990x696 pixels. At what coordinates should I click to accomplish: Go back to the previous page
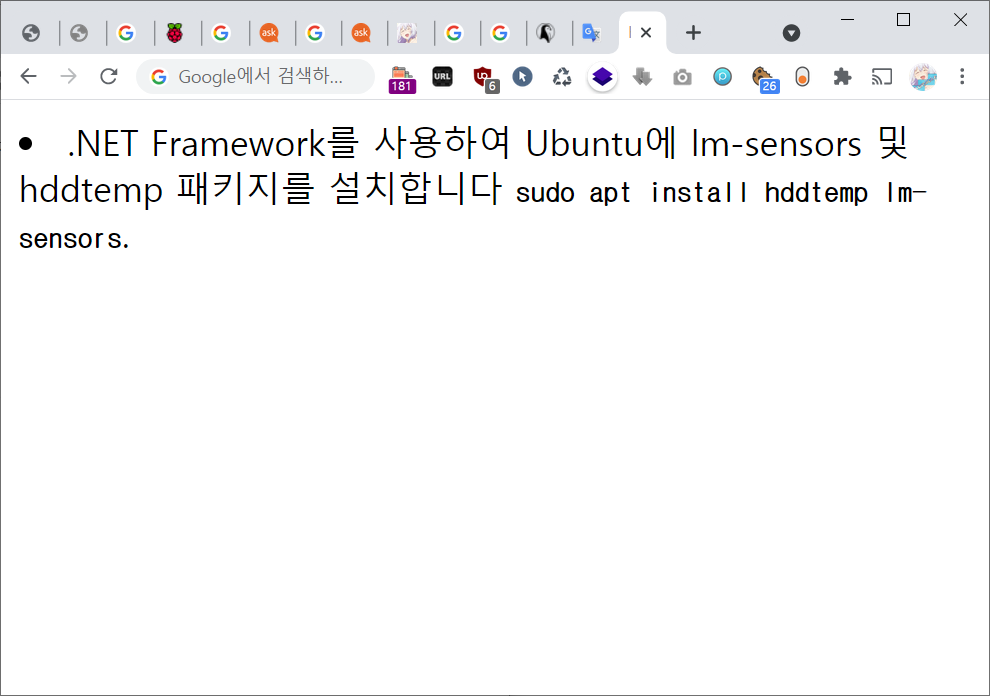pos(29,76)
